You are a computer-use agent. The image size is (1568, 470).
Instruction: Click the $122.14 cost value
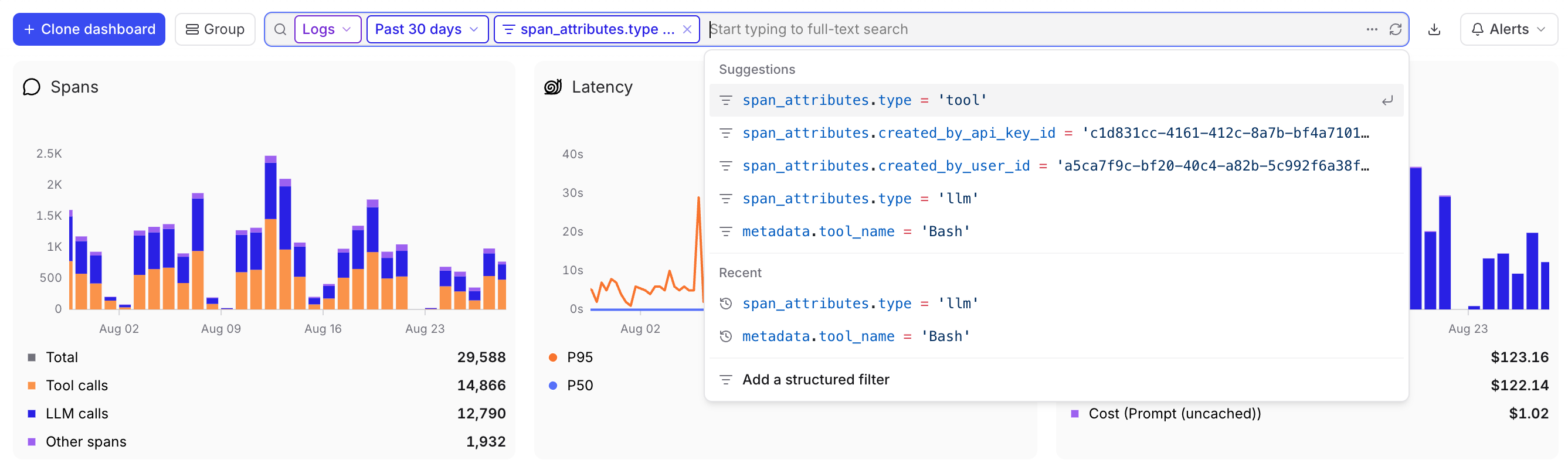(x=1519, y=386)
